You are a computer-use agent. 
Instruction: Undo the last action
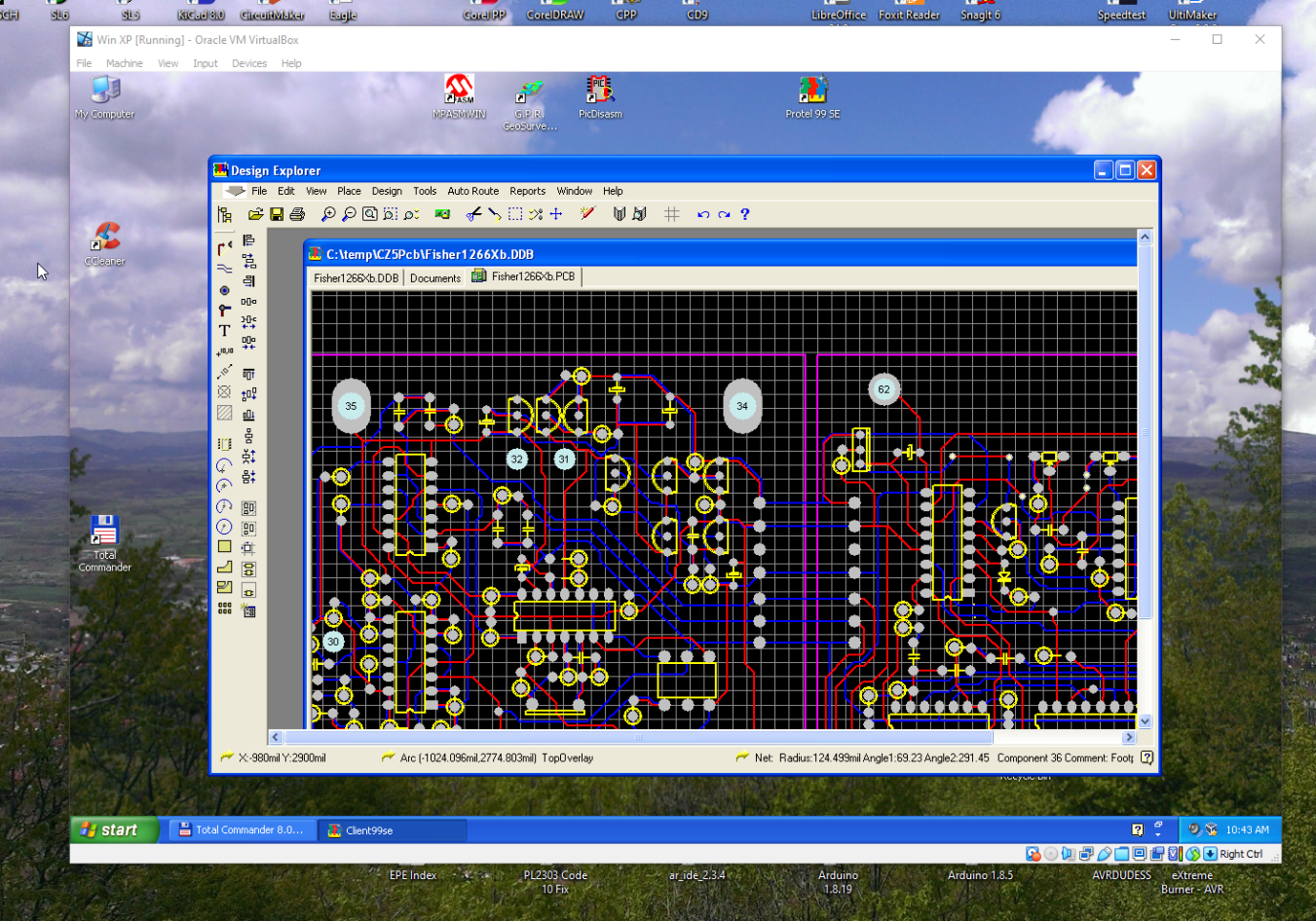[x=703, y=214]
